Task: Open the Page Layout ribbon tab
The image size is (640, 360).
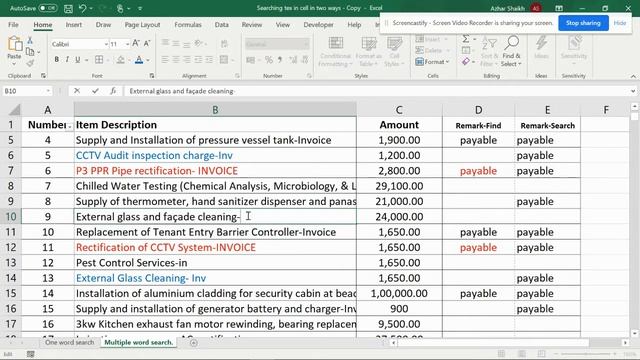Action: (142, 25)
